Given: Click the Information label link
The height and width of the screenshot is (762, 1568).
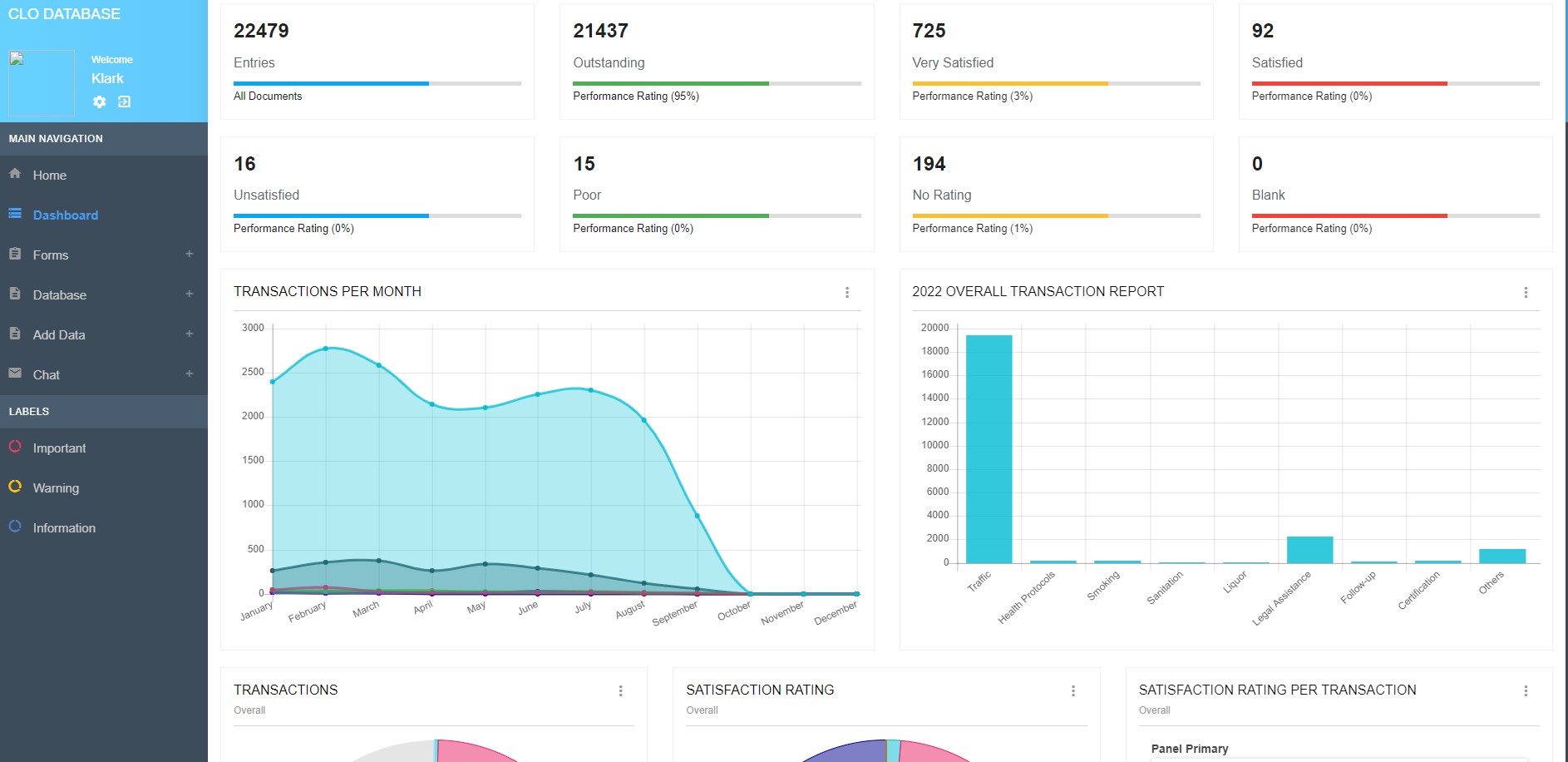Looking at the screenshot, I should tap(104, 528).
